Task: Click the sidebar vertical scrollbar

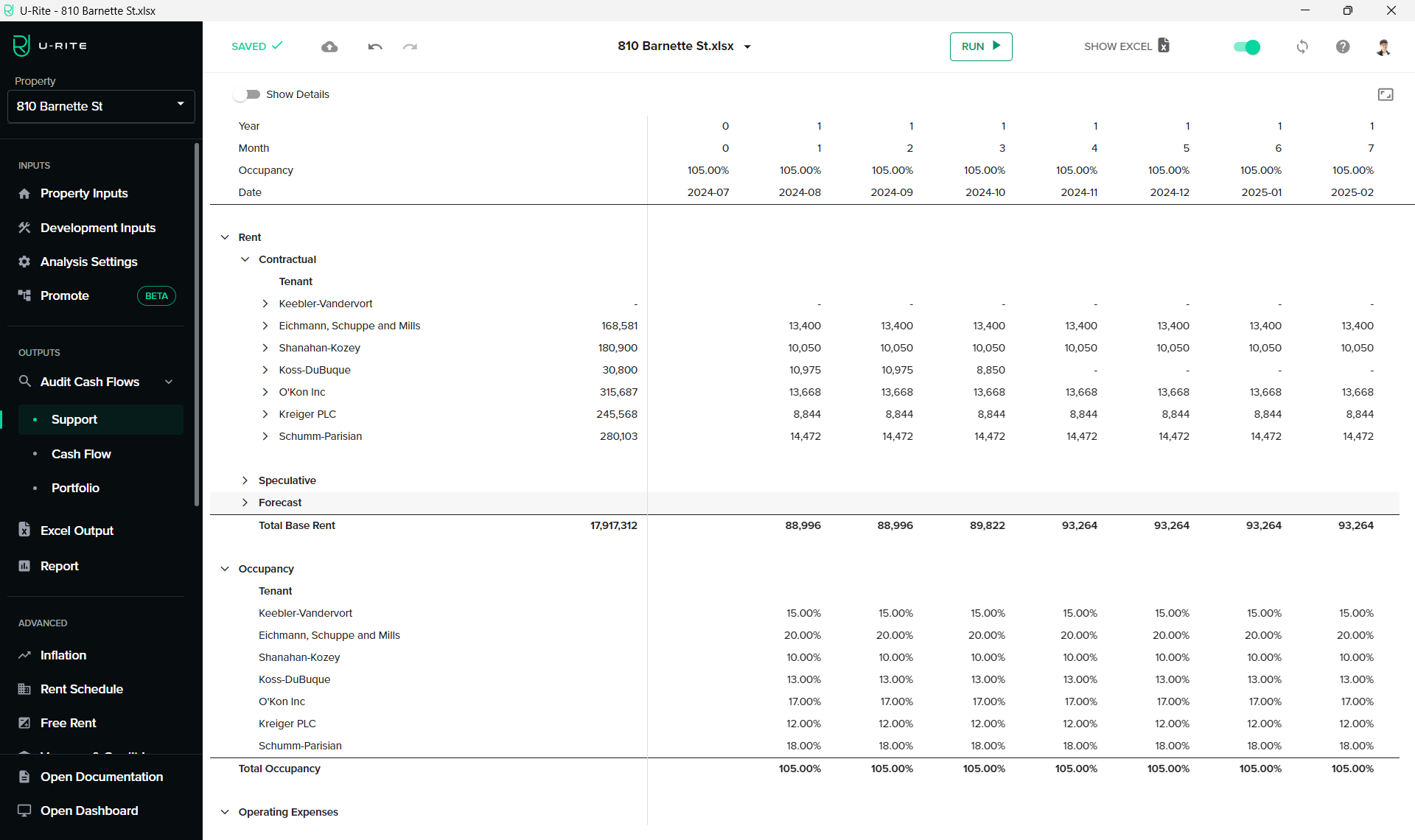Action: tap(197, 324)
